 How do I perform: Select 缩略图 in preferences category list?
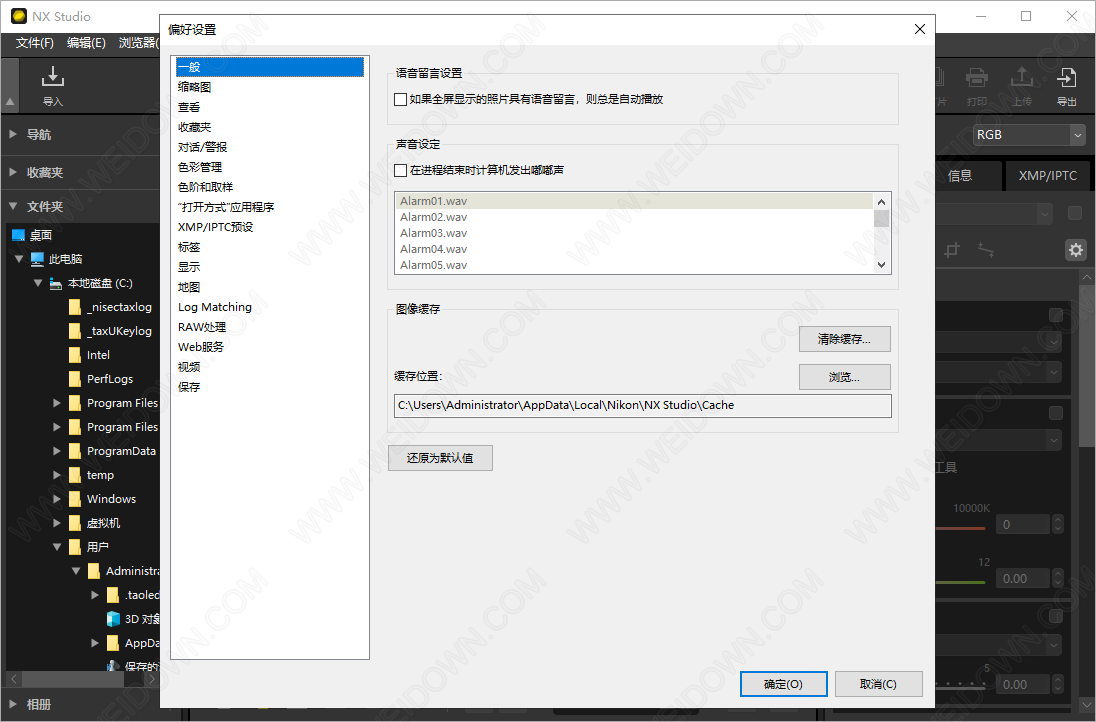point(270,87)
